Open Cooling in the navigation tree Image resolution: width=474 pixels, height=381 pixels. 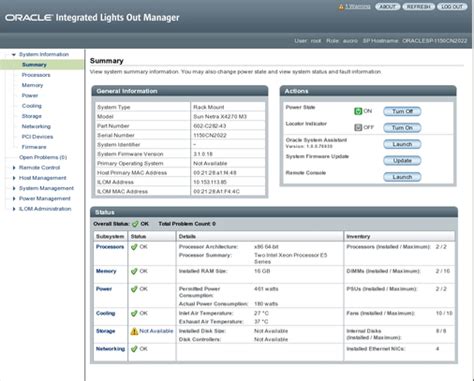click(32, 106)
